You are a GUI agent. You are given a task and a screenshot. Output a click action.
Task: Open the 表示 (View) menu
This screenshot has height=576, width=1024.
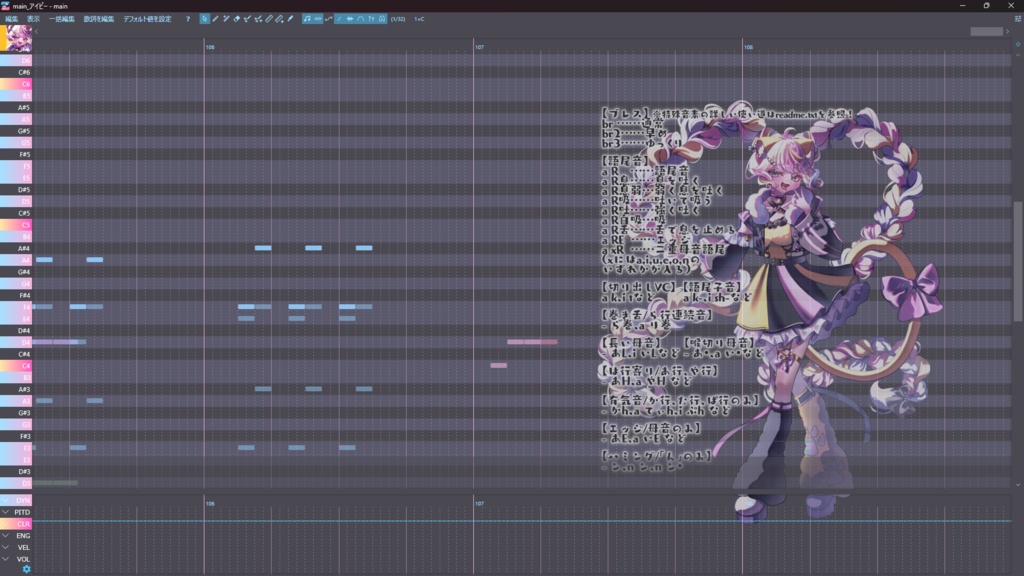(34, 17)
